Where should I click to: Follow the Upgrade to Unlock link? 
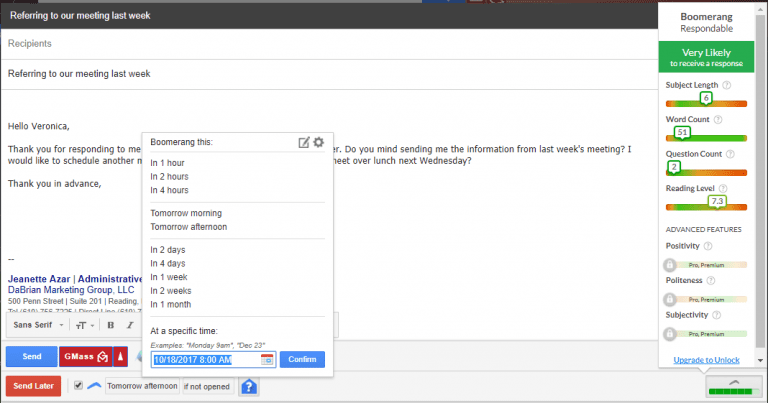706,360
